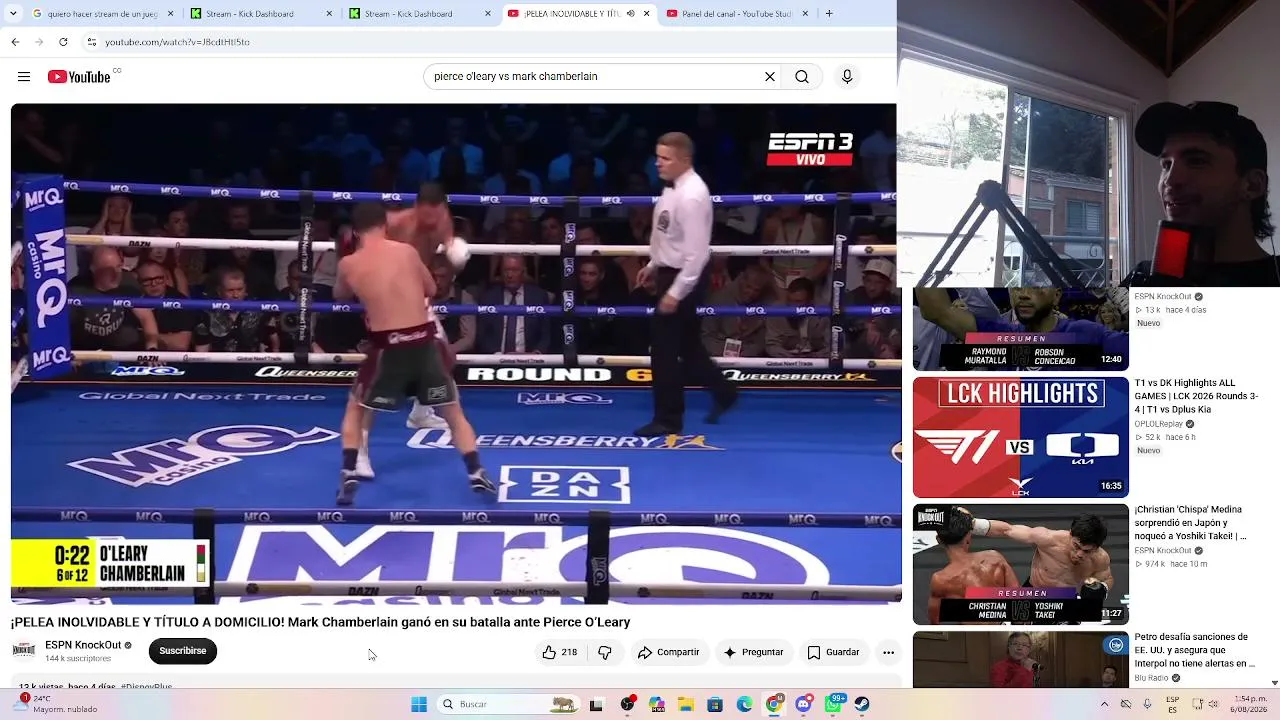Open Christian 'Chispa' Medina video title
Viewport: 1280px width, 720px height.
point(1190,523)
